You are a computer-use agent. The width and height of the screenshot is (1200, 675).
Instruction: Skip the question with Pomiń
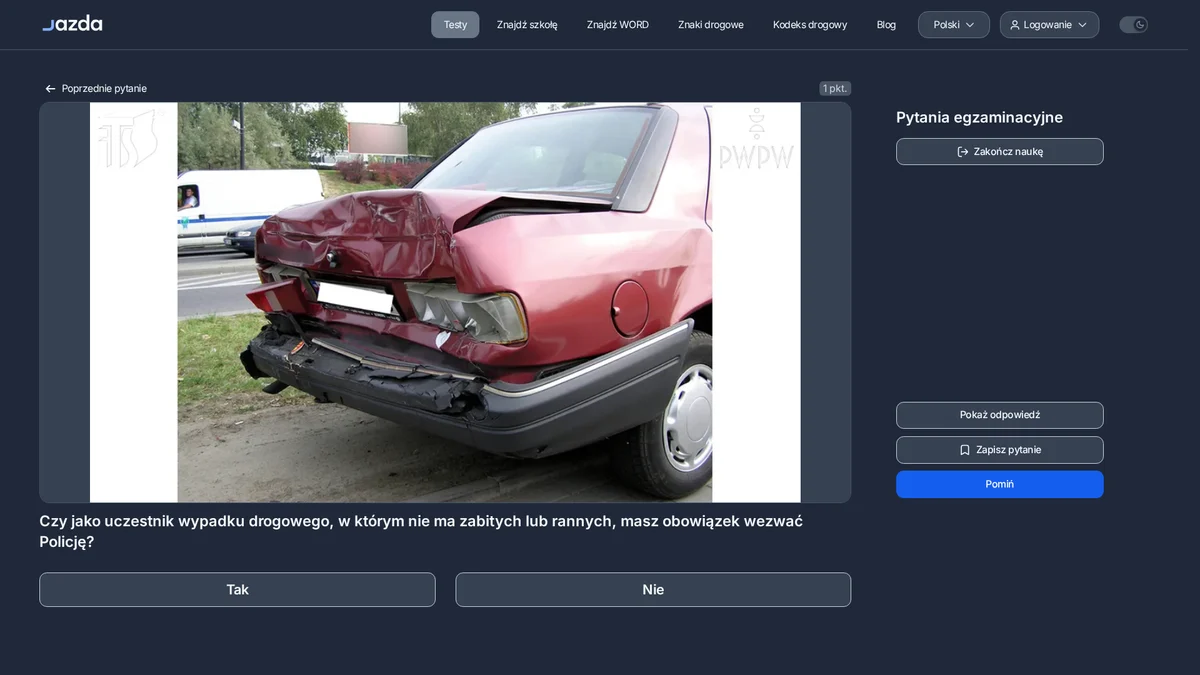(1000, 484)
